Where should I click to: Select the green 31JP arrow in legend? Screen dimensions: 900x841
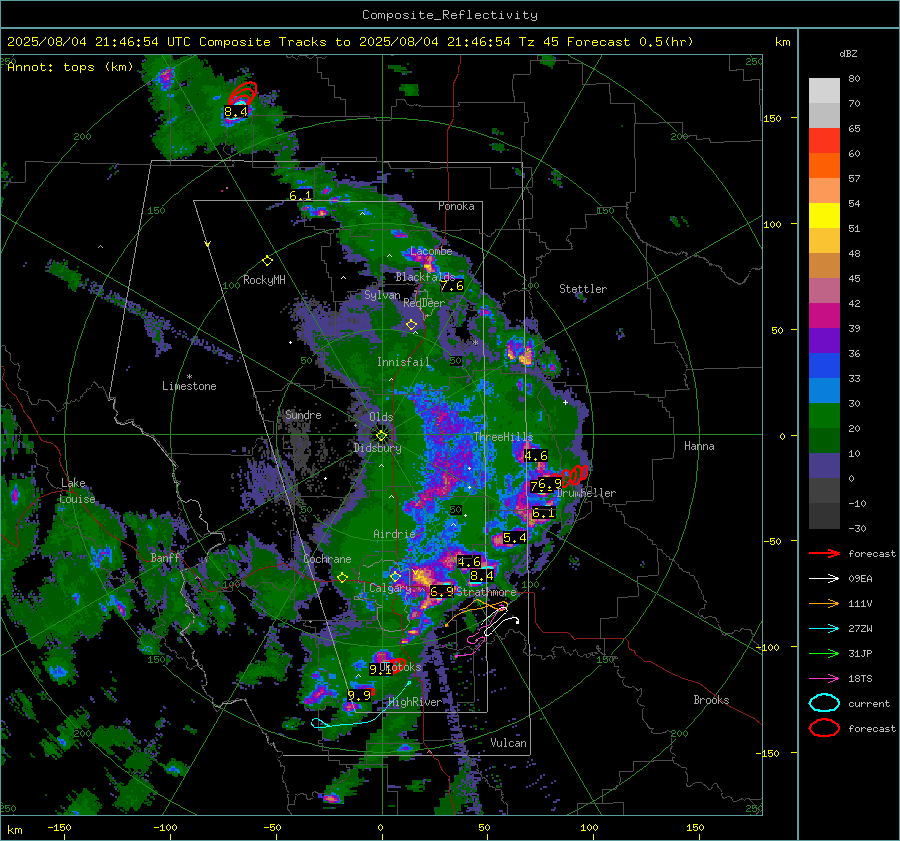(x=824, y=653)
